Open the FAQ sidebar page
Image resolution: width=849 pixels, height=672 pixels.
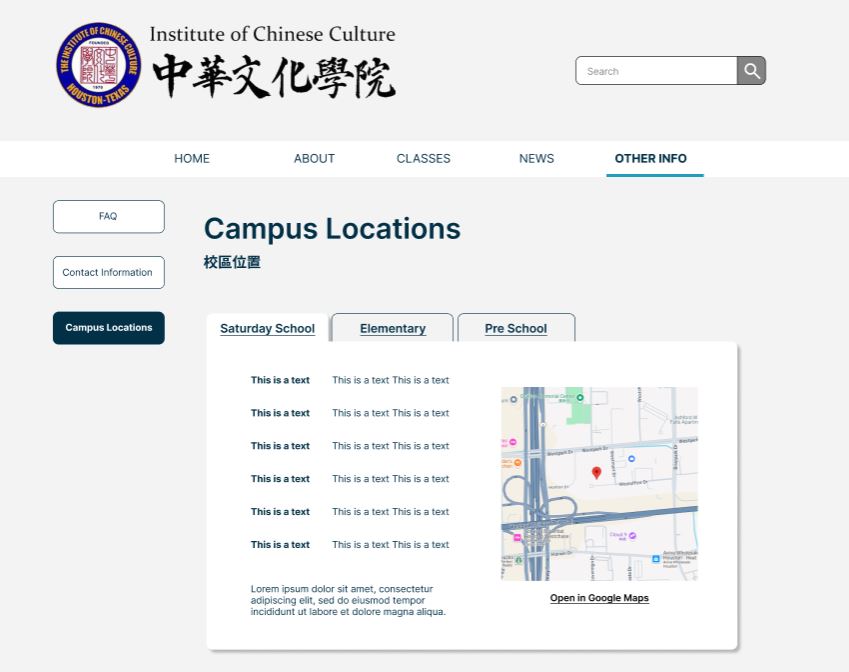(108, 216)
